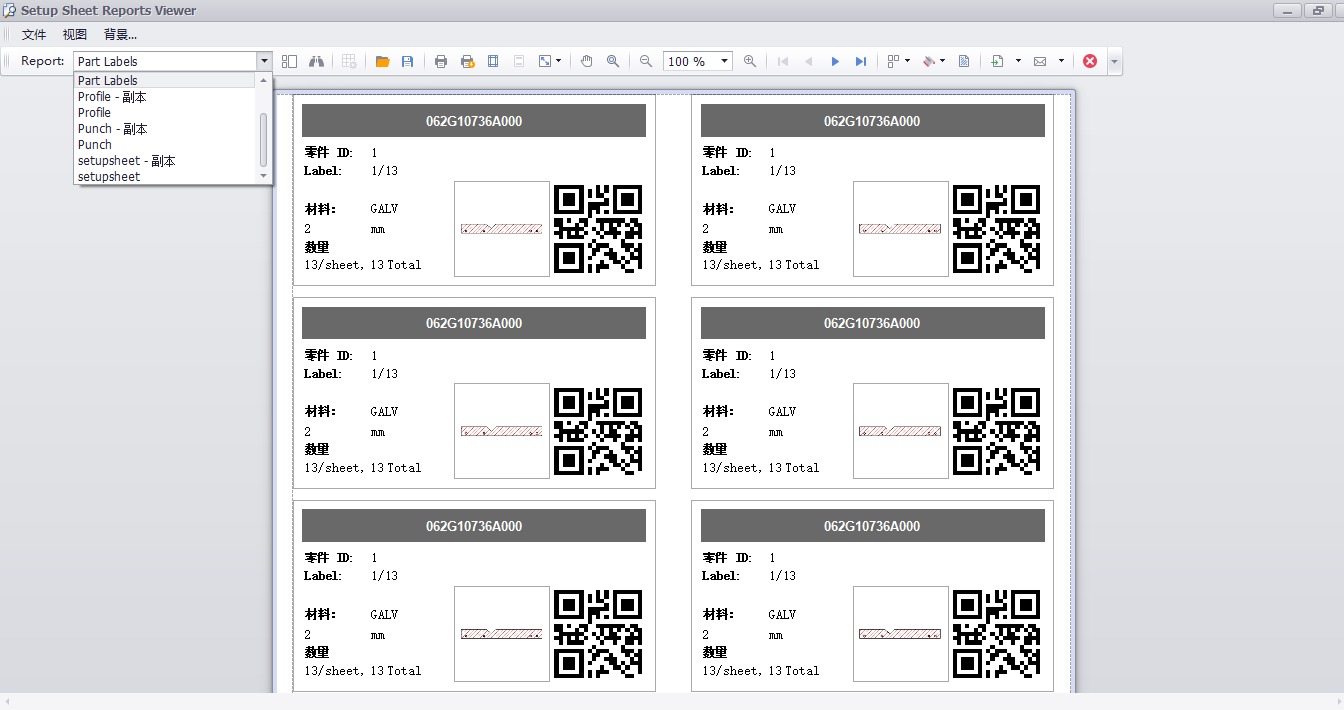
Task: Activate the hand pan tool
Action: pyautogui.click(x=587, y=61)
